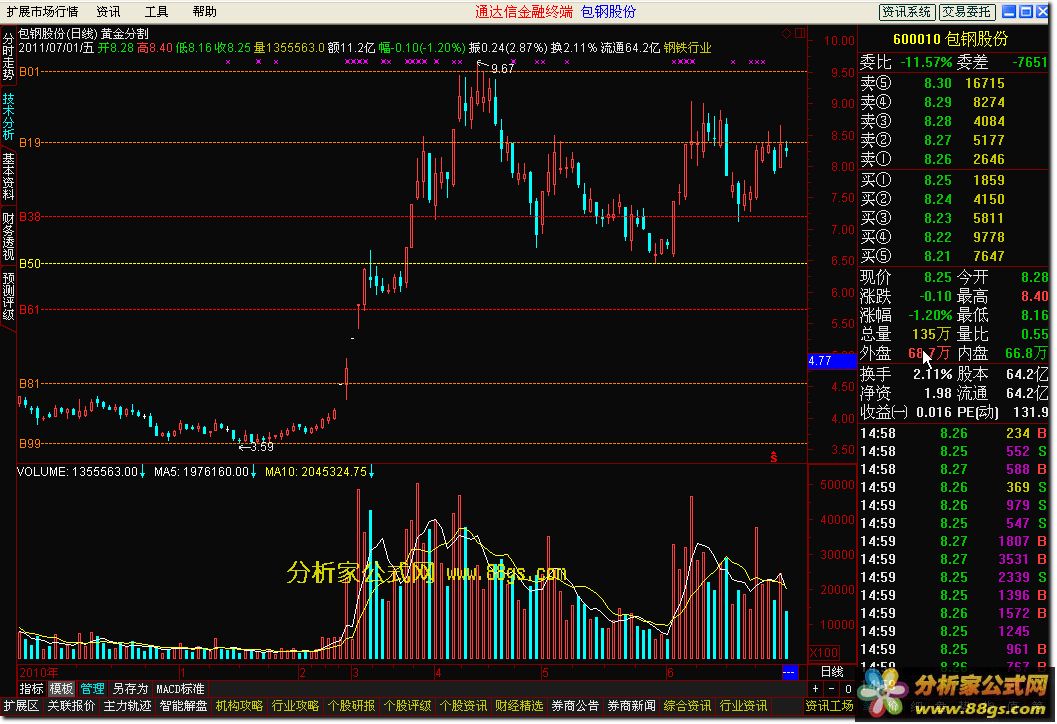Click the 资讯系统 button
This screenshot has width=1057, height=724.
click(x=907, y=11)
